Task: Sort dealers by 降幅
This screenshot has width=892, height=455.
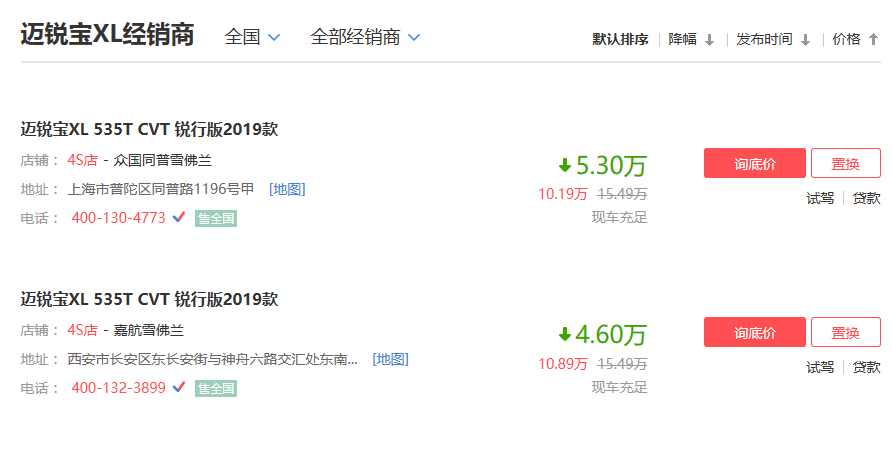Action: tap(683, 40)
